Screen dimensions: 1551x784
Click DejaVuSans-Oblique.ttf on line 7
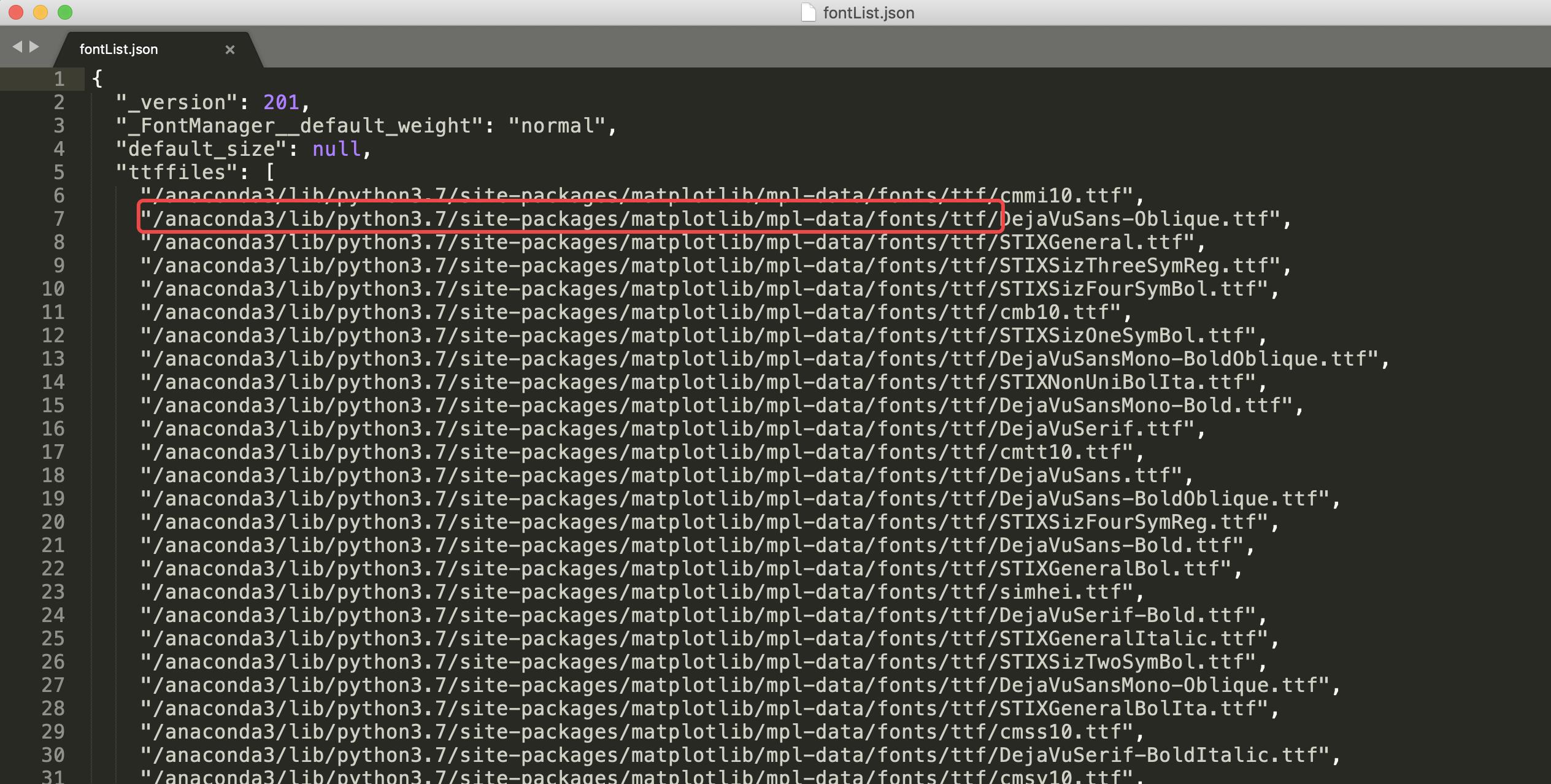coord(1134,219)
